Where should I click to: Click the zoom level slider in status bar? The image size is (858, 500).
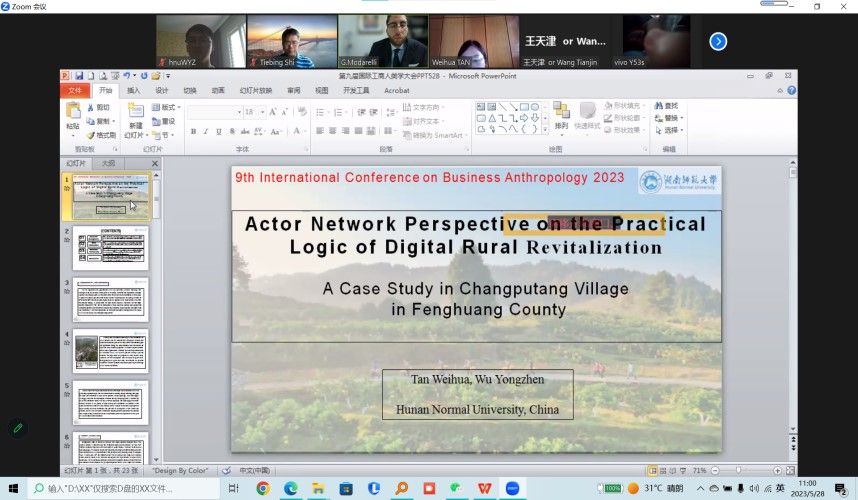point(739,470)
